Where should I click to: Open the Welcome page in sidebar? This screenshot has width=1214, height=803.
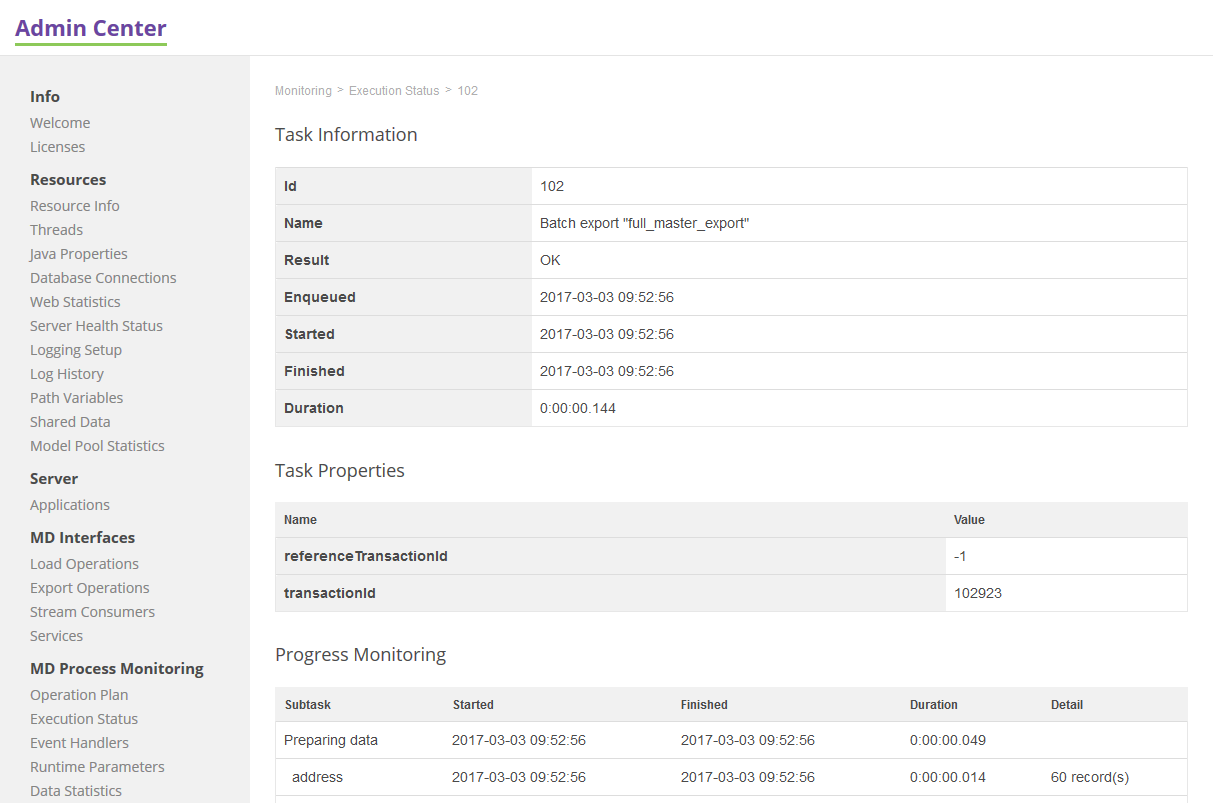[60, 123]
